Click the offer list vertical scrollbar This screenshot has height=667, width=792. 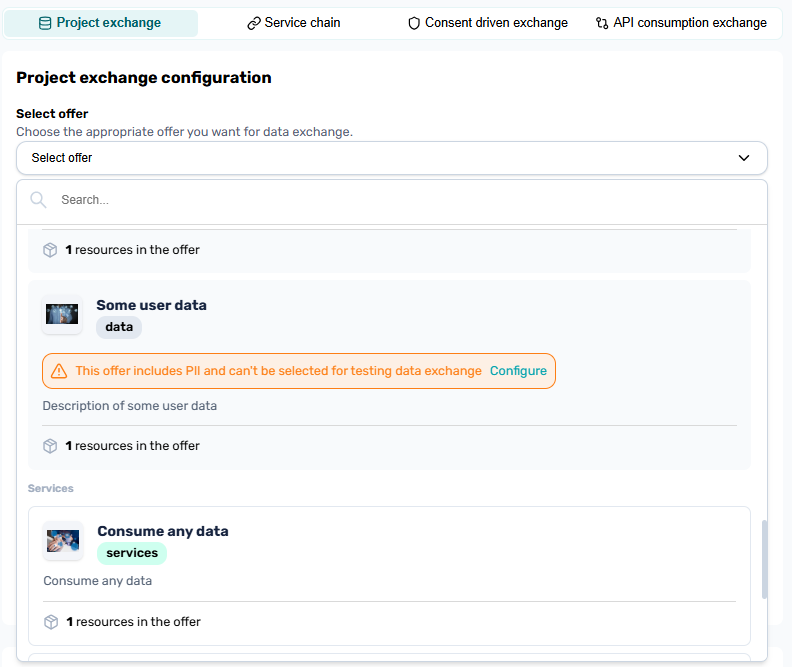click(x=762, y=558)
